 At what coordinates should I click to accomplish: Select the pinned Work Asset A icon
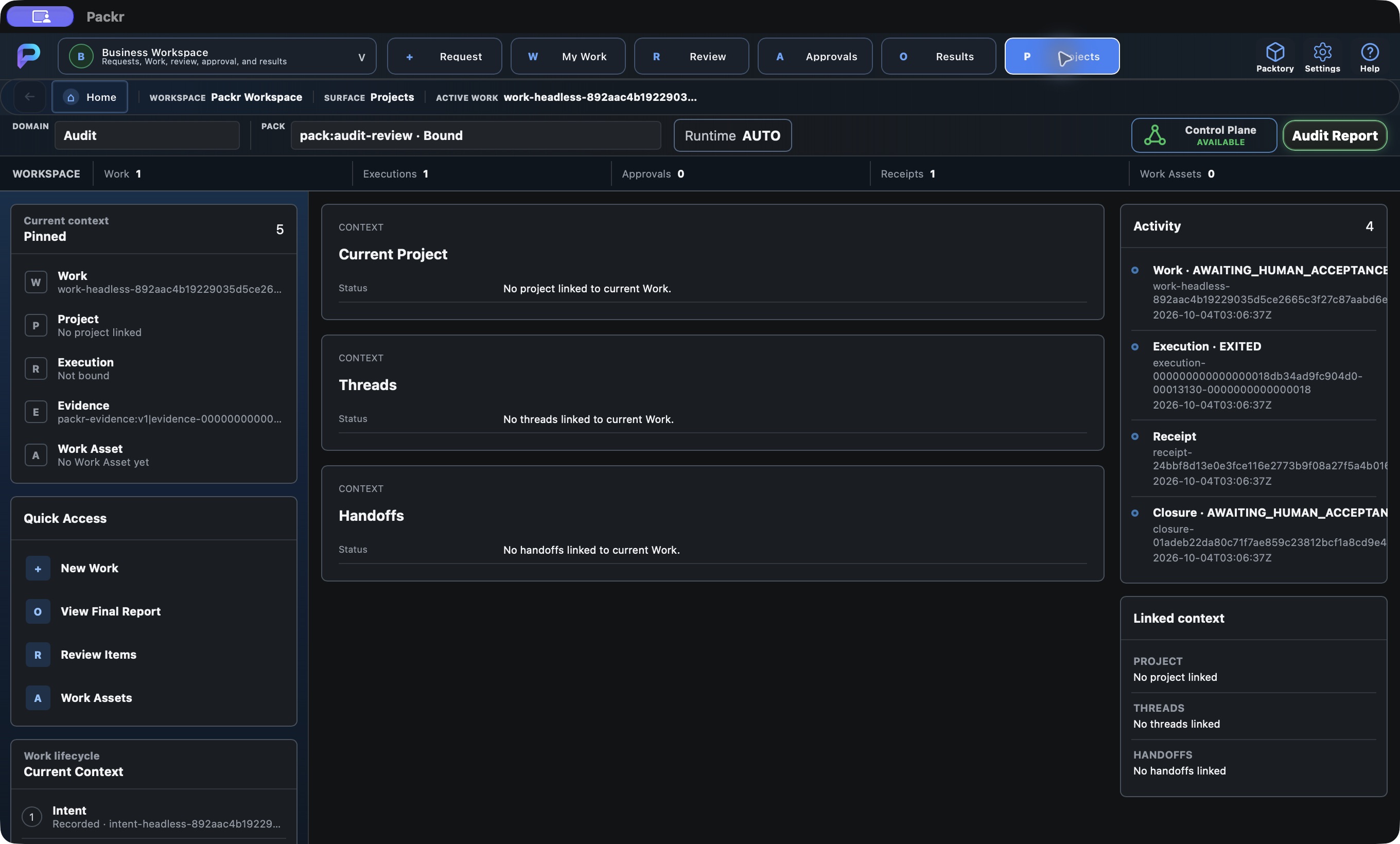[36, 455]
